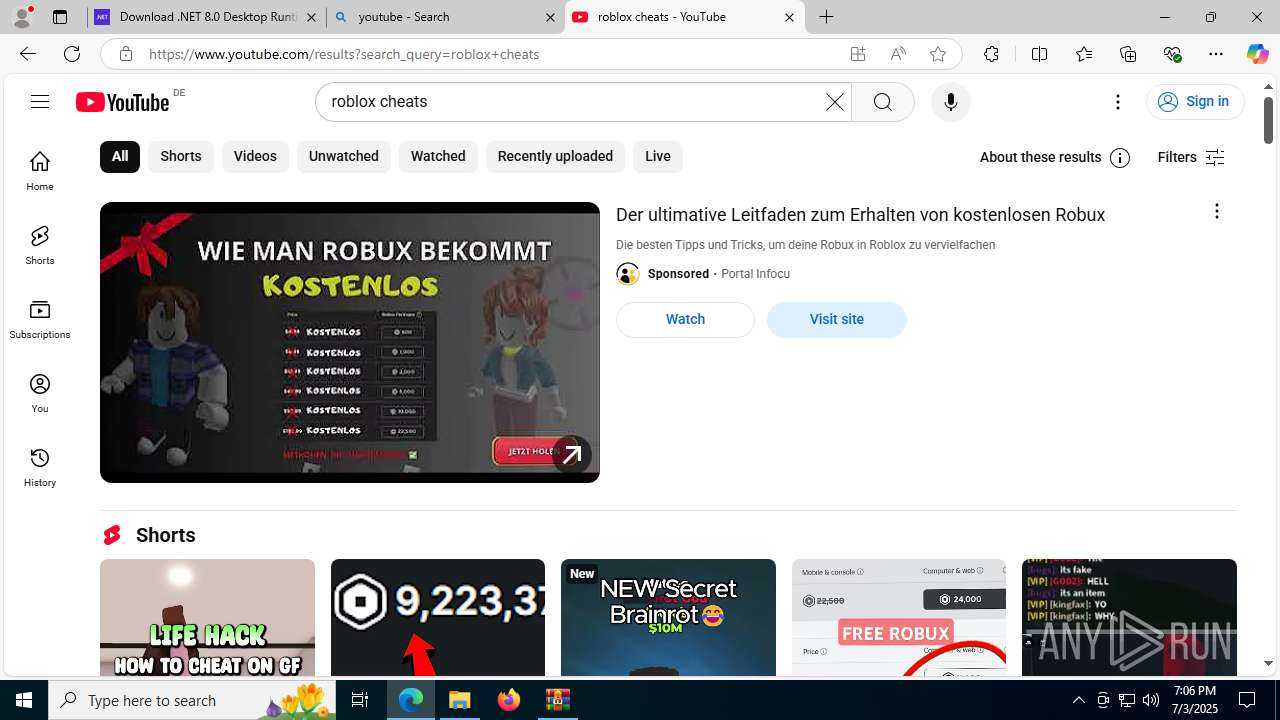Open Home in the sidebar
1280x720 pixels.
point(40,171)
